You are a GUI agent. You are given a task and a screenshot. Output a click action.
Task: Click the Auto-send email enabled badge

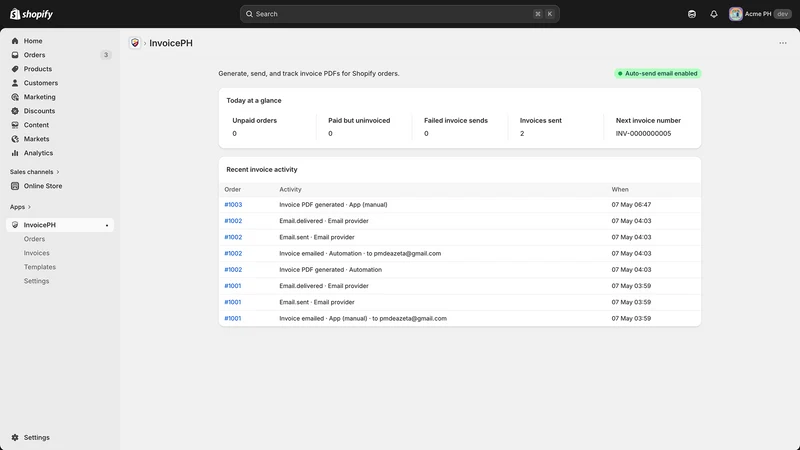[x=657, y=73]
